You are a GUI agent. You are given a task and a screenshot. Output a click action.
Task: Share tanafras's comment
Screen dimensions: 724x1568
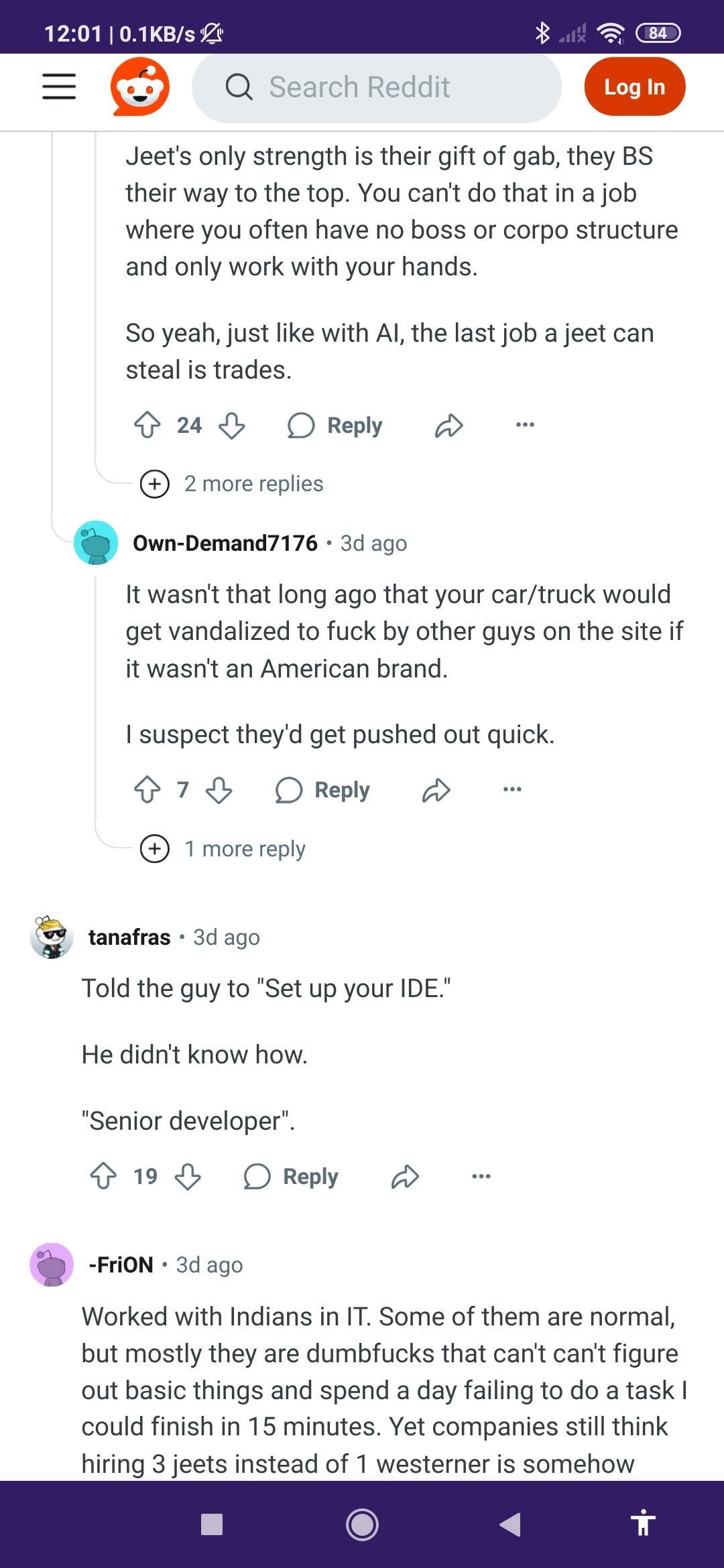click(x=405, y=1176)
